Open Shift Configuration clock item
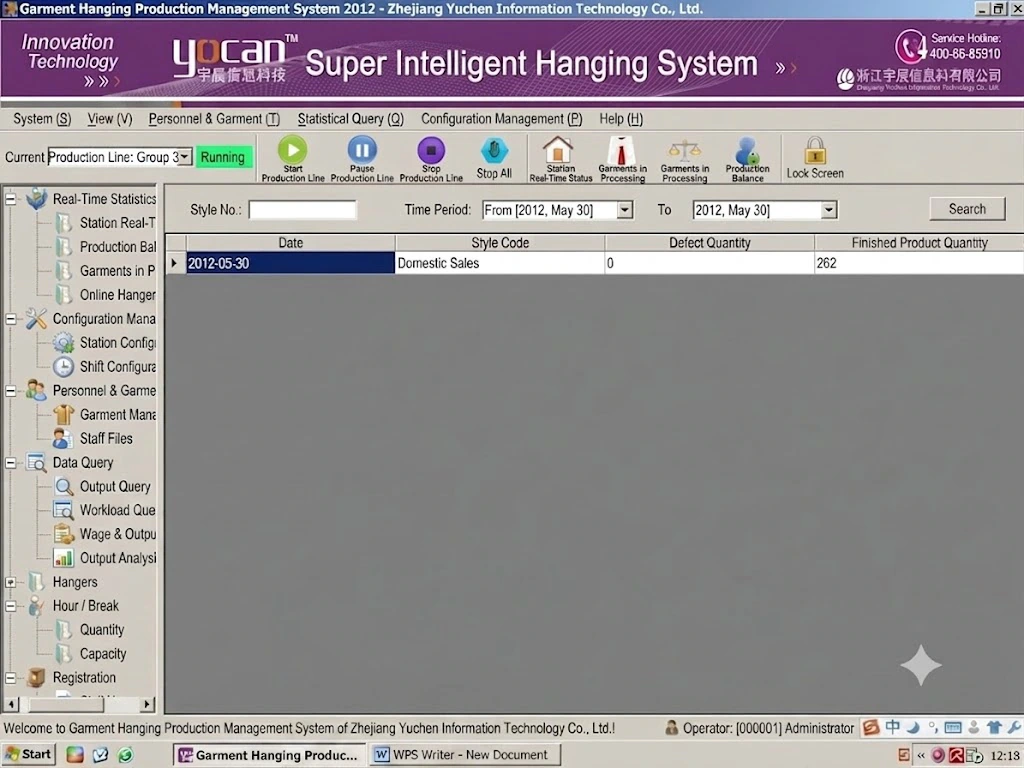The height and width of the screenshot is (768, 1024). pyautogui.click(x=104, y=367)
